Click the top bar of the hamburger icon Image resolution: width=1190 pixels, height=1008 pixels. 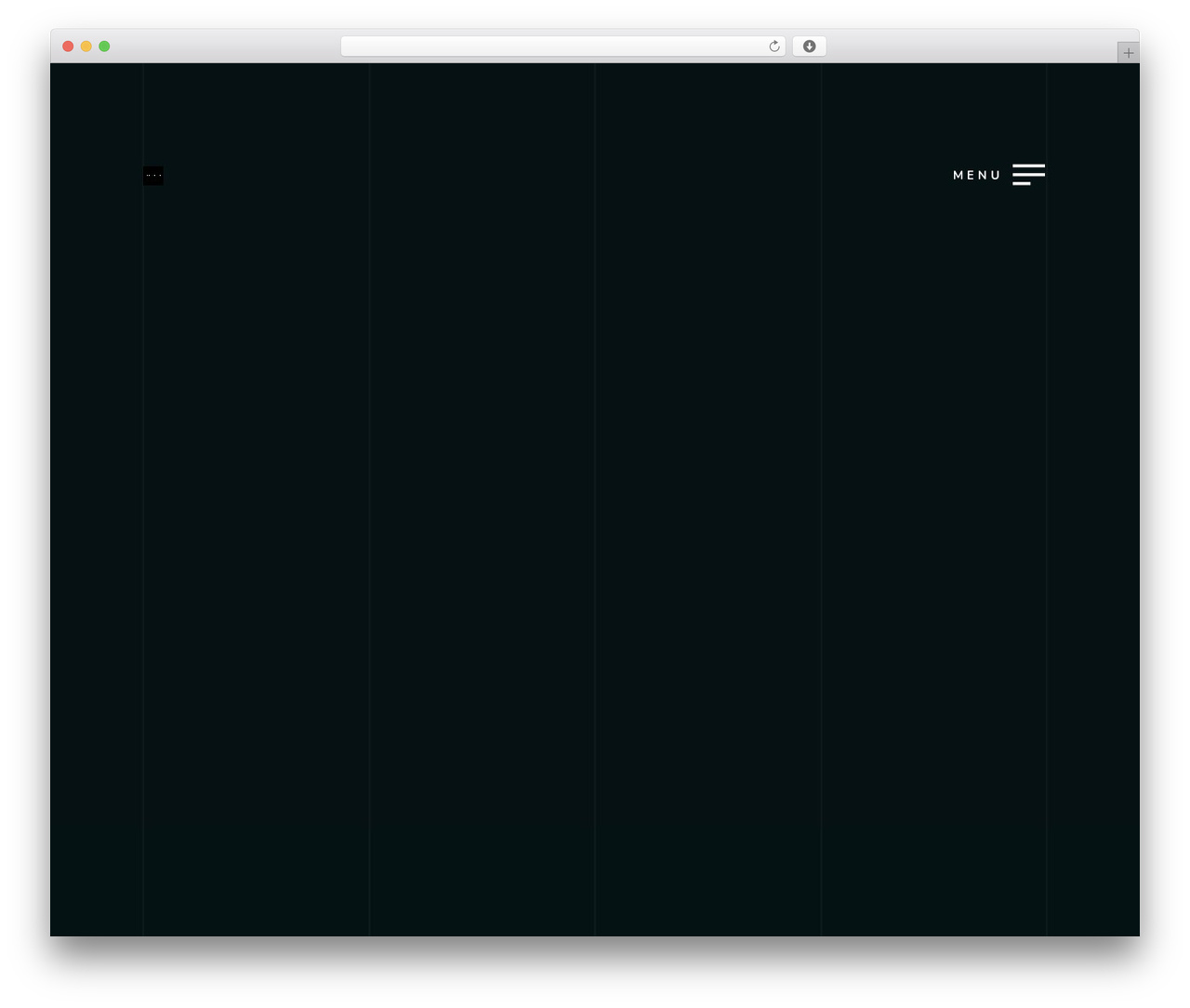[x=1028, y=166]
